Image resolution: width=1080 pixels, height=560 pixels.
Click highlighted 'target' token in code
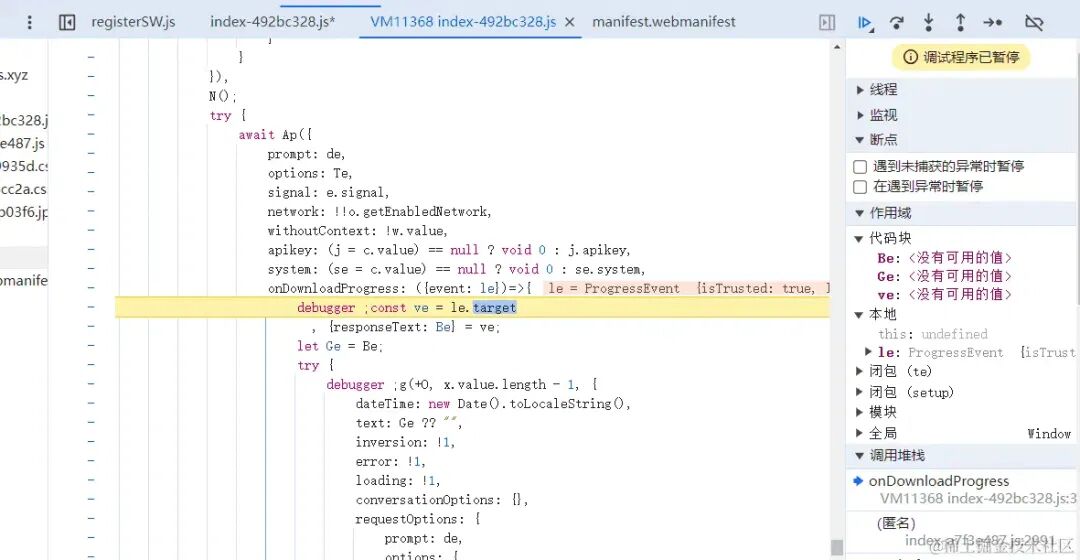(494, 307)
